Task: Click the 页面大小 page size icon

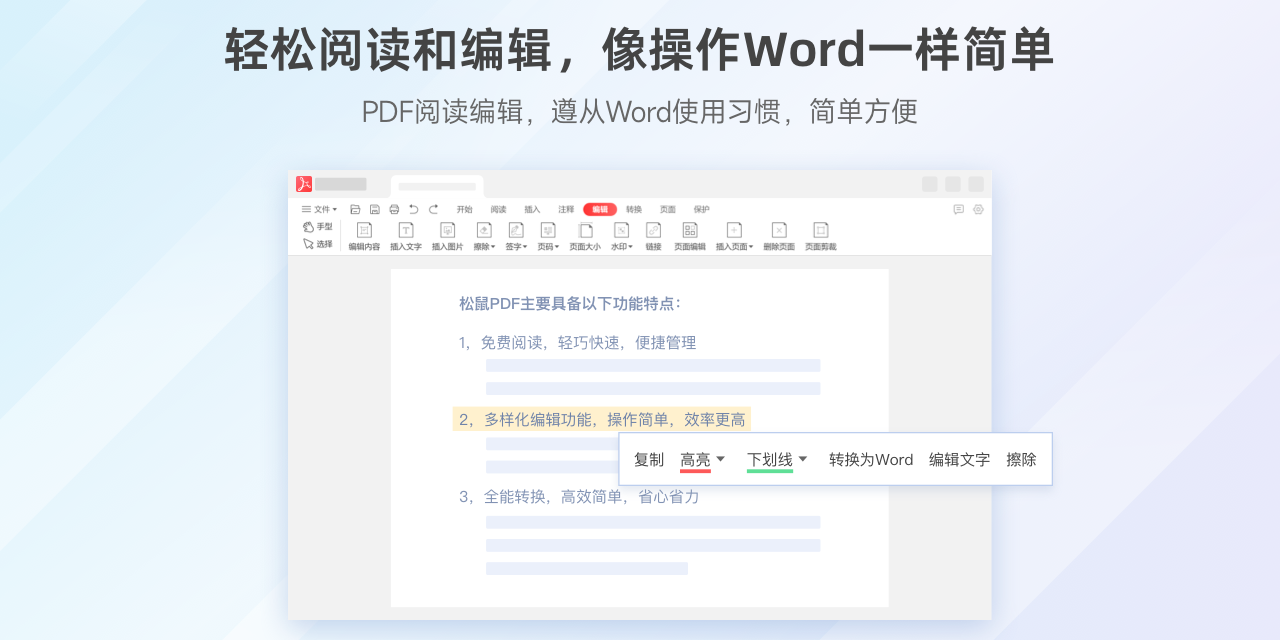Action: point(585,231)
